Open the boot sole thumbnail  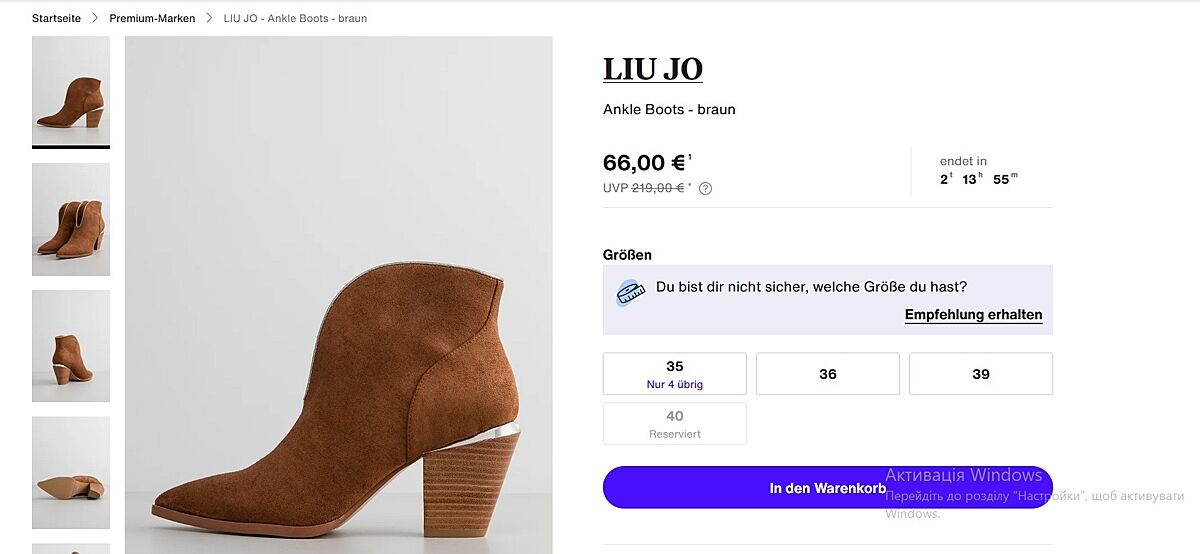(71, 472)
